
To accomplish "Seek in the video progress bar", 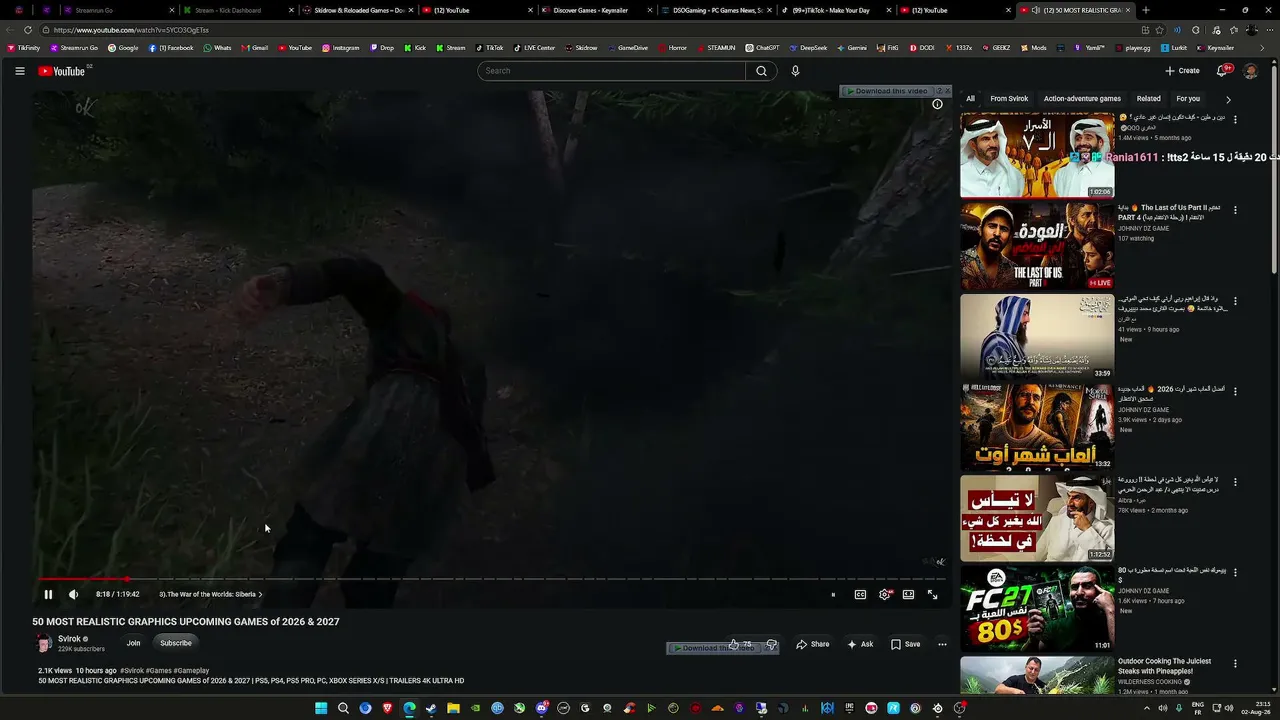I will pos(491,579).
